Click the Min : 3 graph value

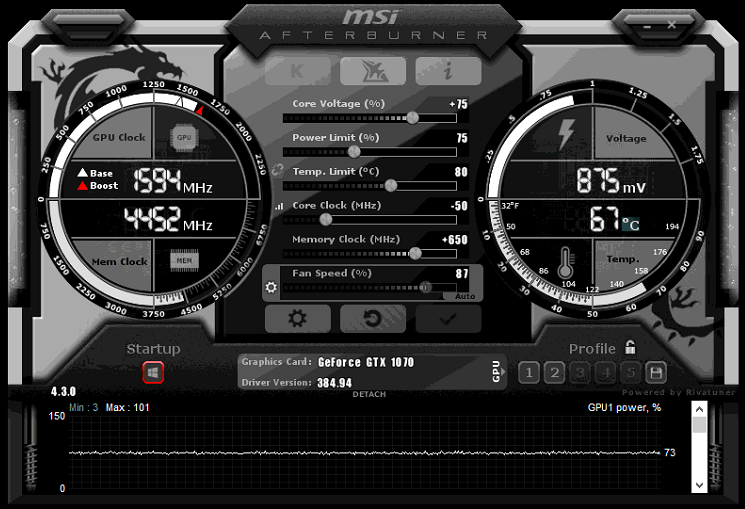click(x=84, y=408)
